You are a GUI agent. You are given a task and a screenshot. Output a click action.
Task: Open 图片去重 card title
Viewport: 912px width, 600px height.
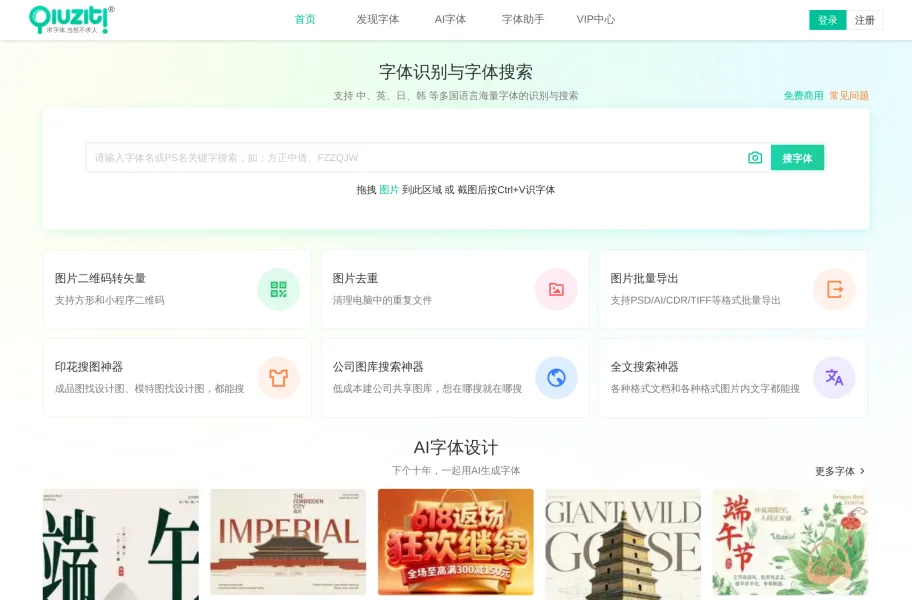(355, 278)
